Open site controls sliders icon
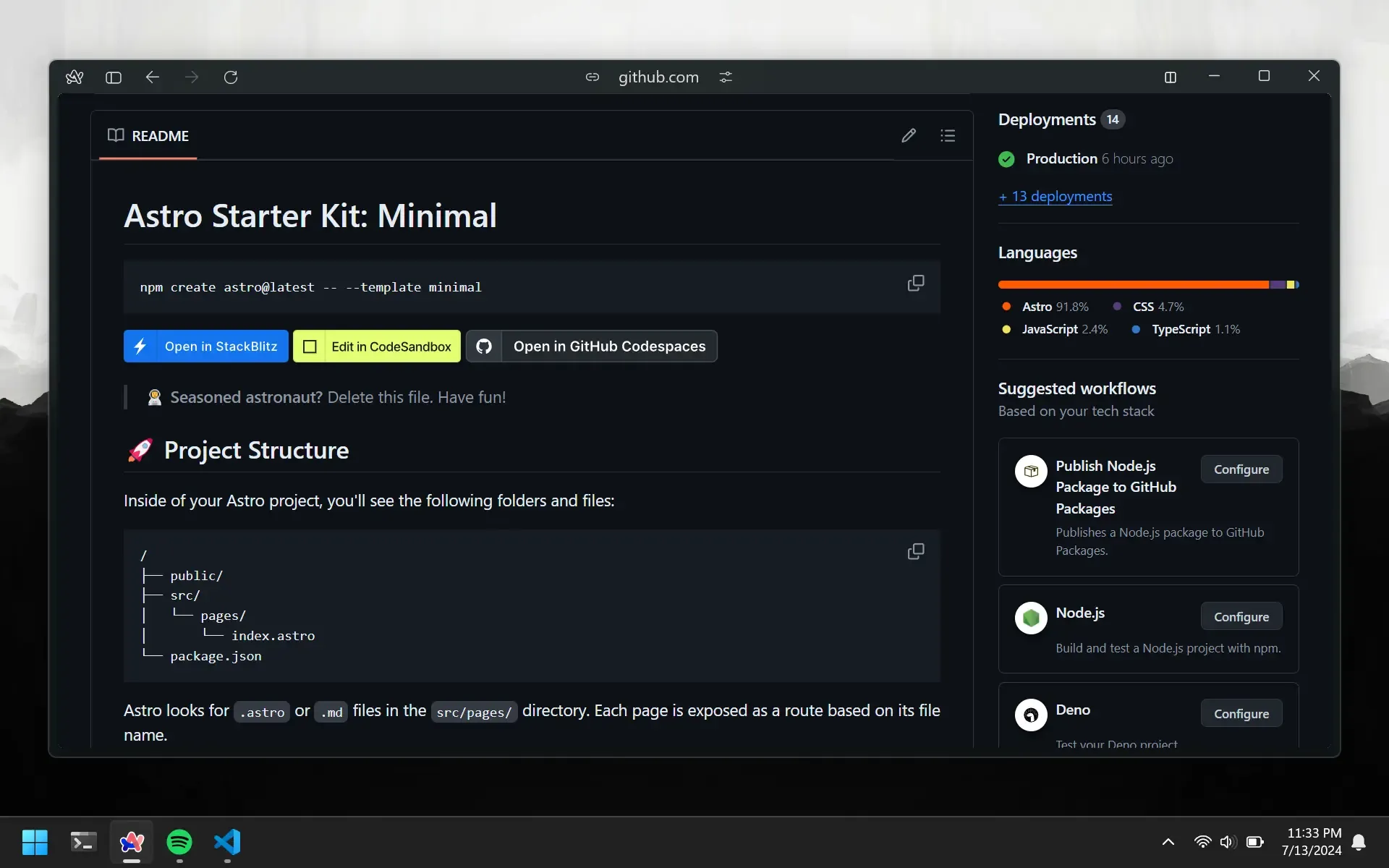 tap(726, 77)
